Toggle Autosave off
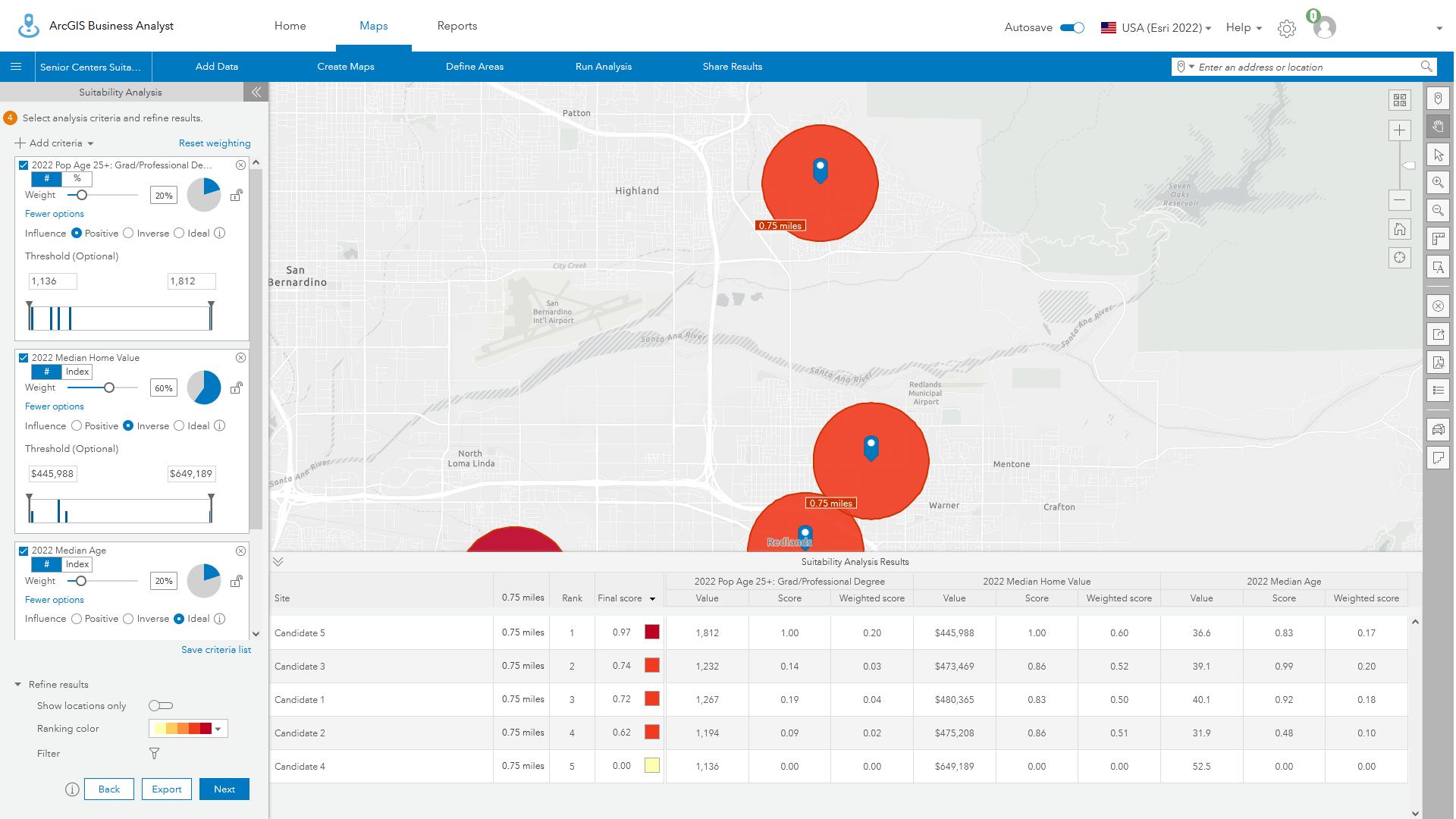Image resolution: width=1456 pixels, height=819 pixels. click(1072, 27)
